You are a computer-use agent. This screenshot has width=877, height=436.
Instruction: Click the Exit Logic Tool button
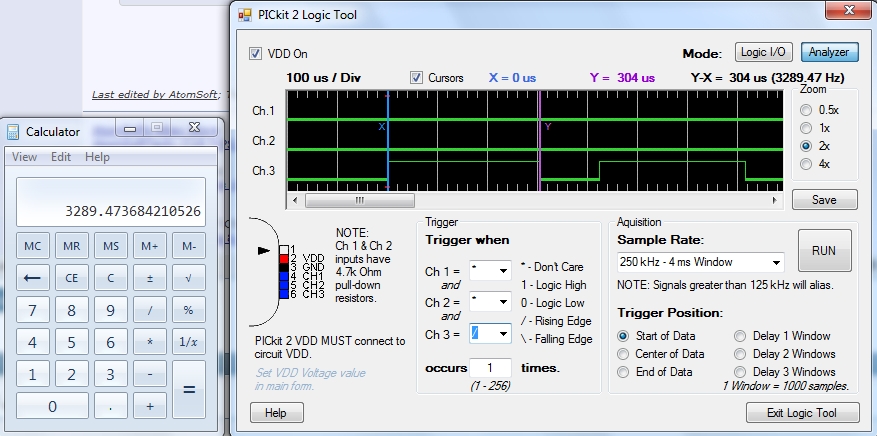tap(802, 413)
